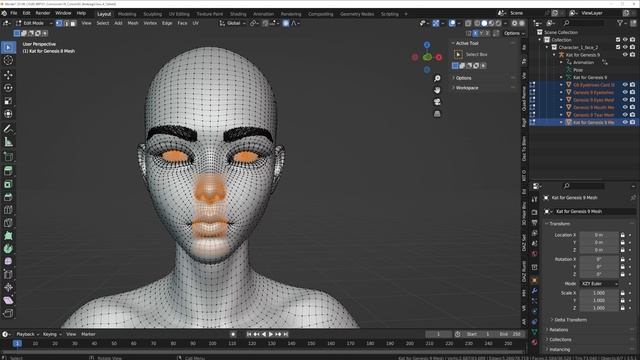Select the Extrude Region tool

8,171
